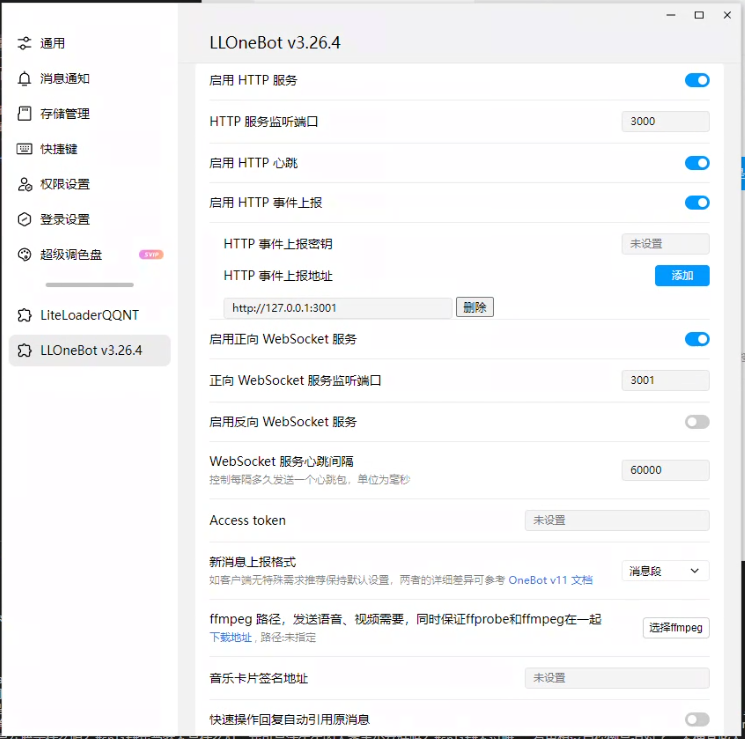Click 正向 WebSocket 服务监听端口 field 3001
The image size is (745, 739).
(665, 380)
